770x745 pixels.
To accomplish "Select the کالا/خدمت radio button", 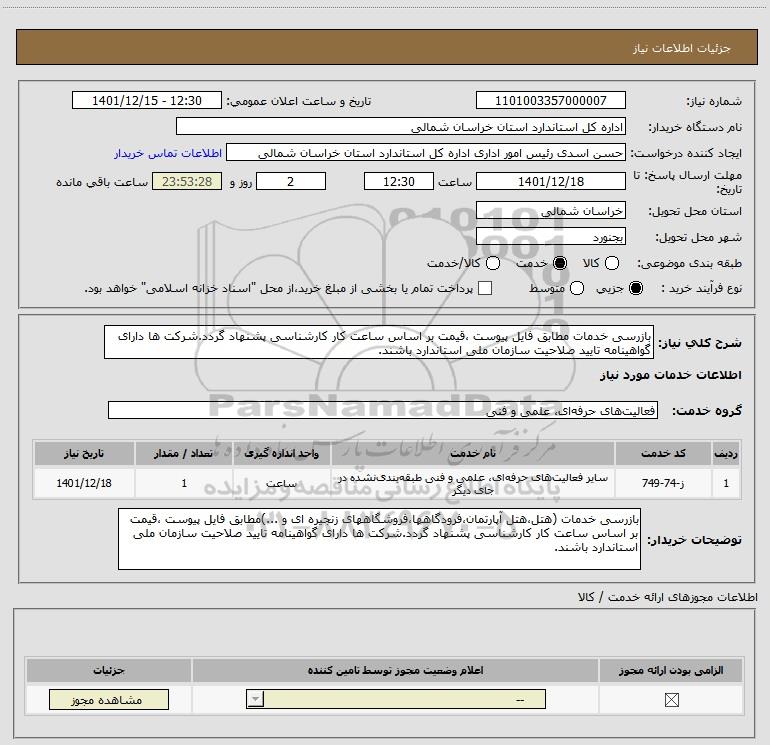I will [x=493, y=263].
